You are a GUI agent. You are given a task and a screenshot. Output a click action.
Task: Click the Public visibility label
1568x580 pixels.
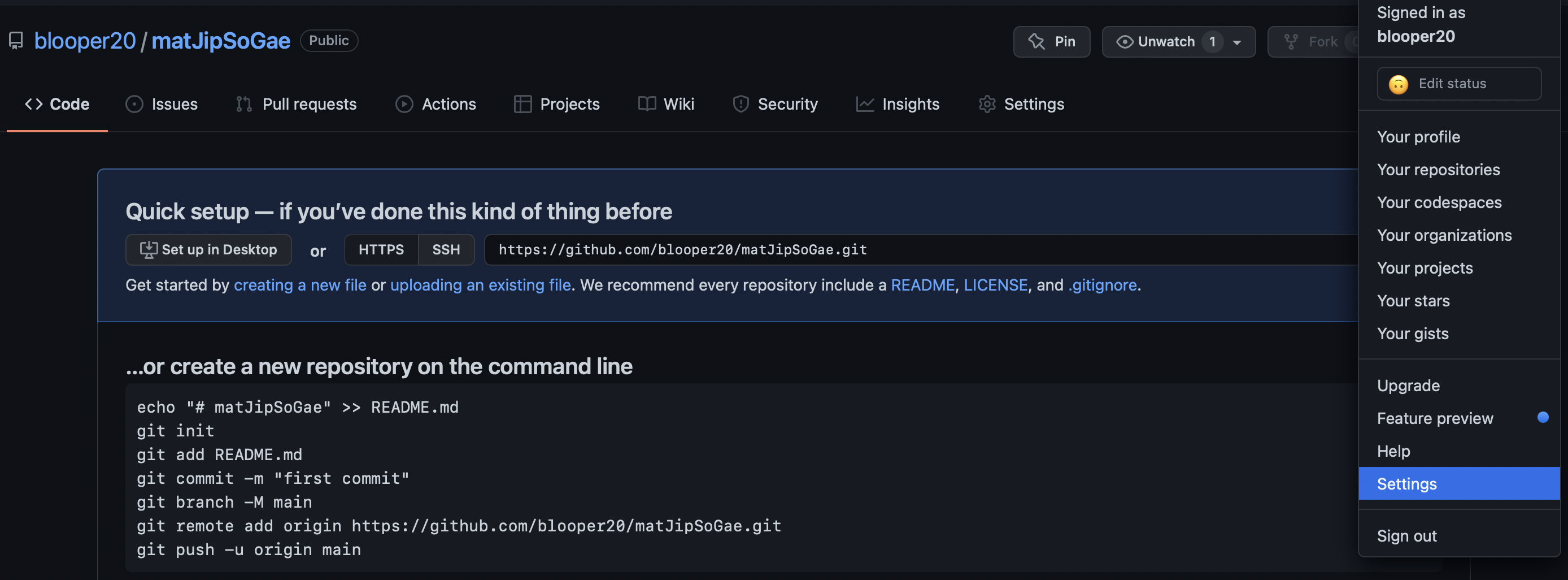pos(329,41)
